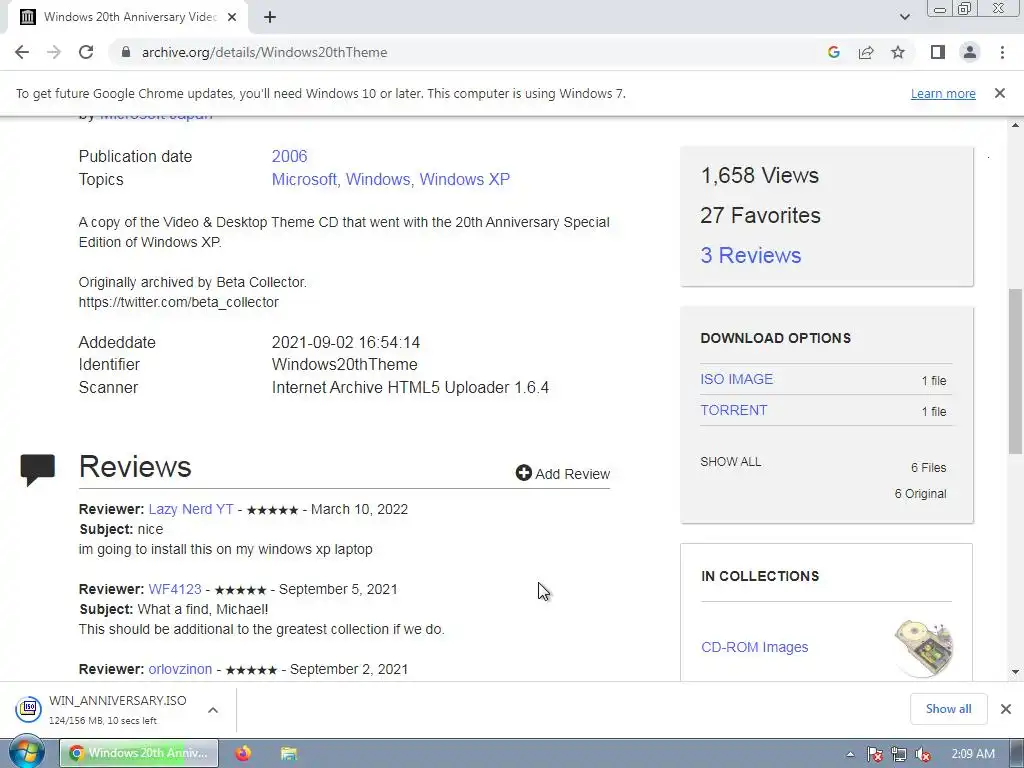Image resolution: width=1024 pixels, height=768 pixels.
Task: Open reviewer orlovzinon profile
Action: coord(180,669)
